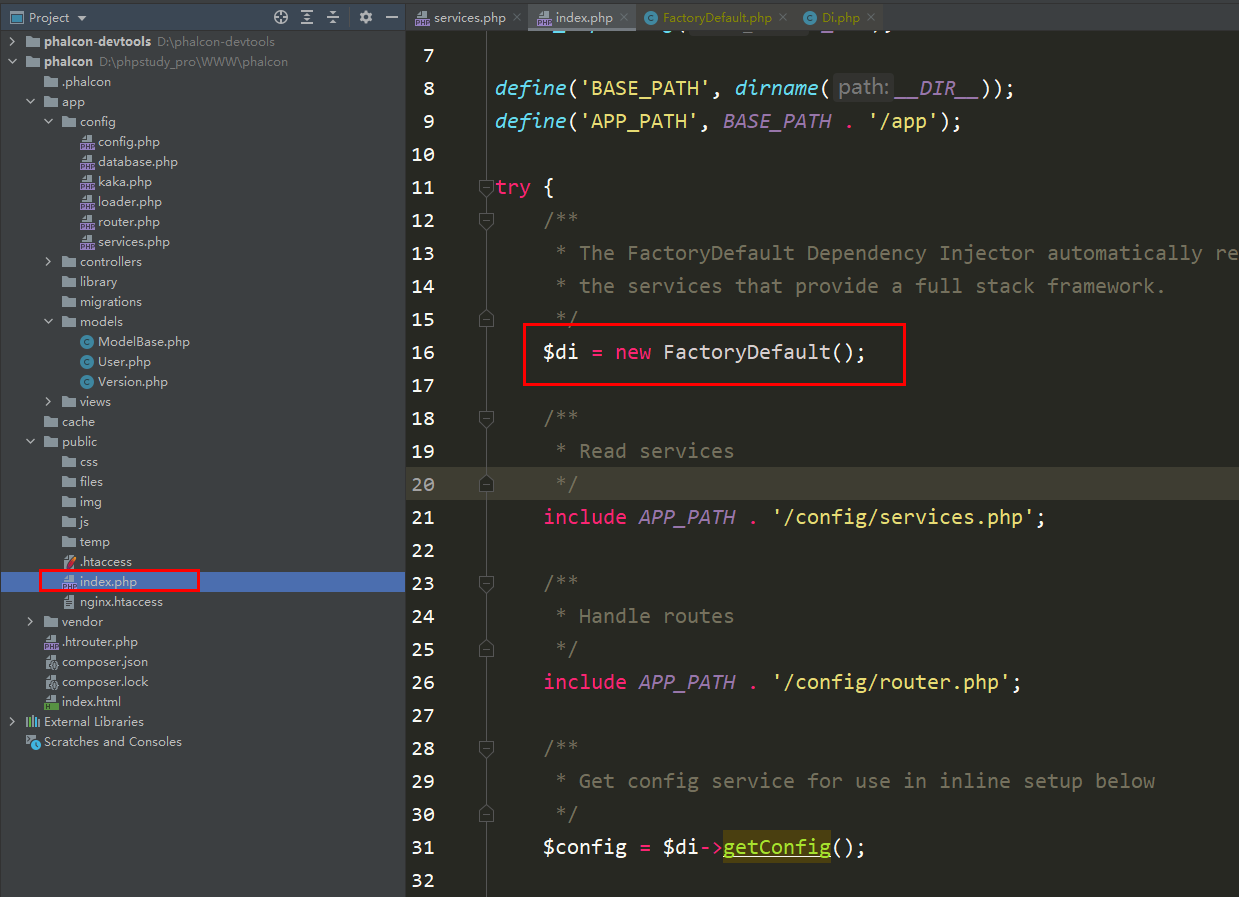Open the Project panel settings gear
The image size is (1239, 897).
point(365,17)
